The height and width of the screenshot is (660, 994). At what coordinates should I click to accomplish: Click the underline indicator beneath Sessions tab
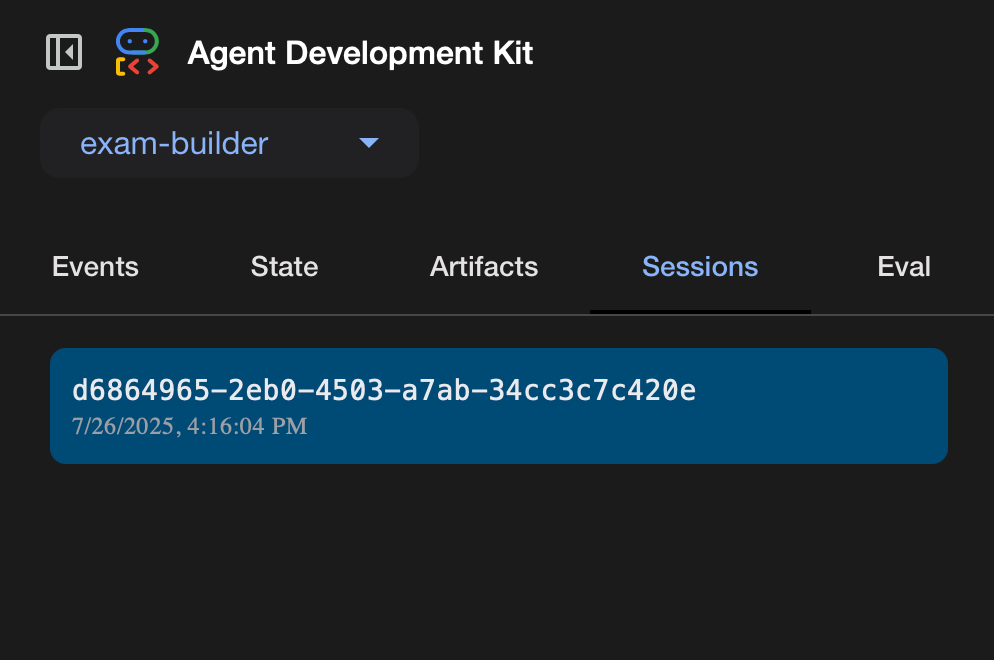700,311
